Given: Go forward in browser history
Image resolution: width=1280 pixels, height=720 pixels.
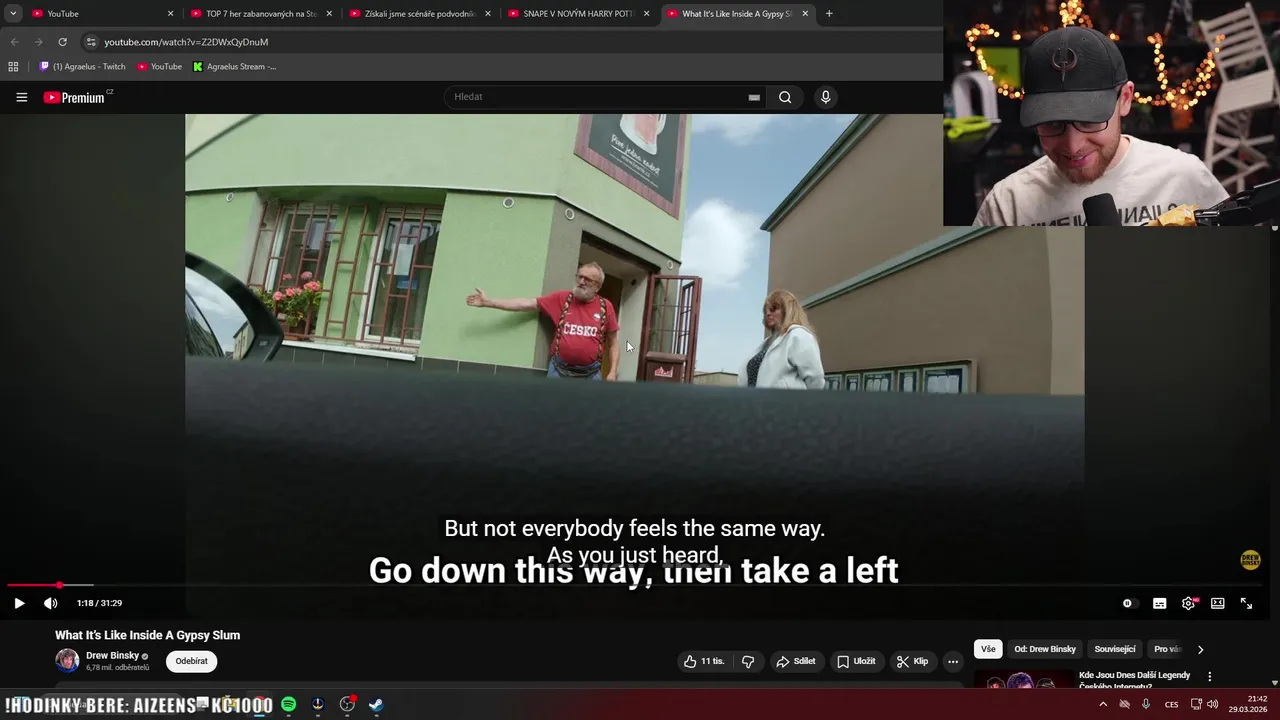Looking at the screenshot, I should pyautogui.click(x=38, y=42).
